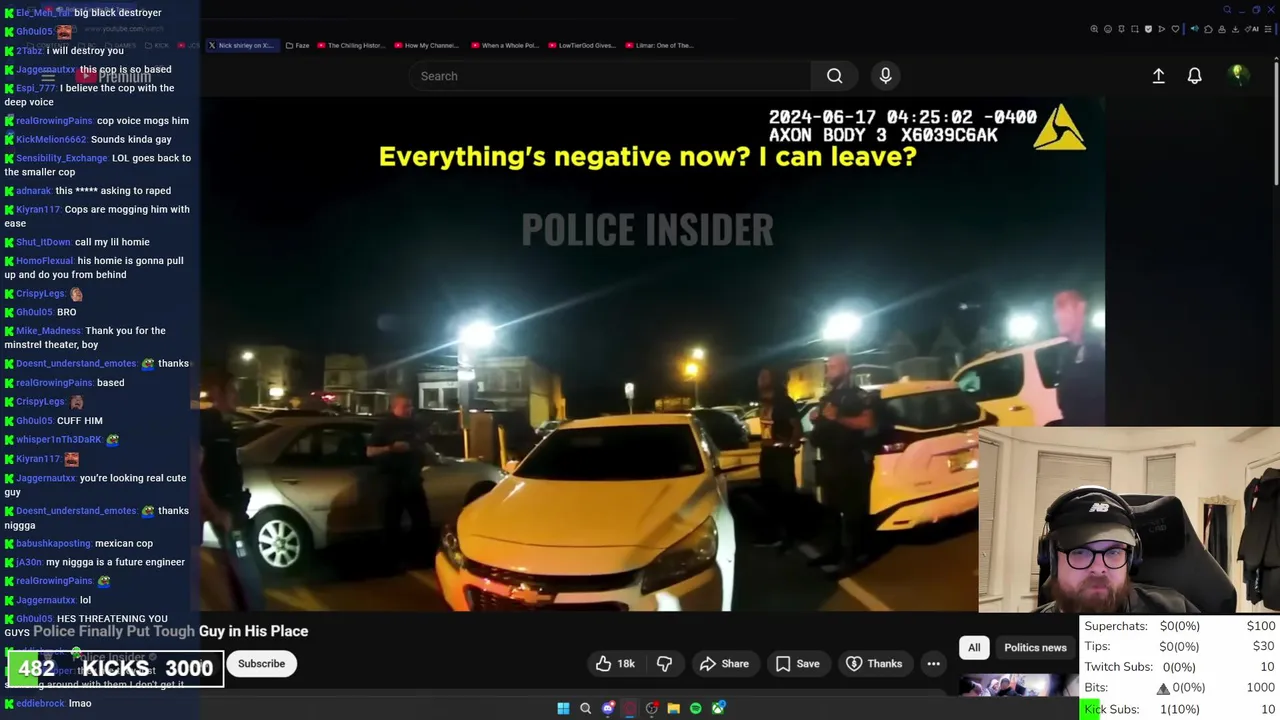
Task: Open How My Channel... bookmark
Action: click(x=426, y=45)
